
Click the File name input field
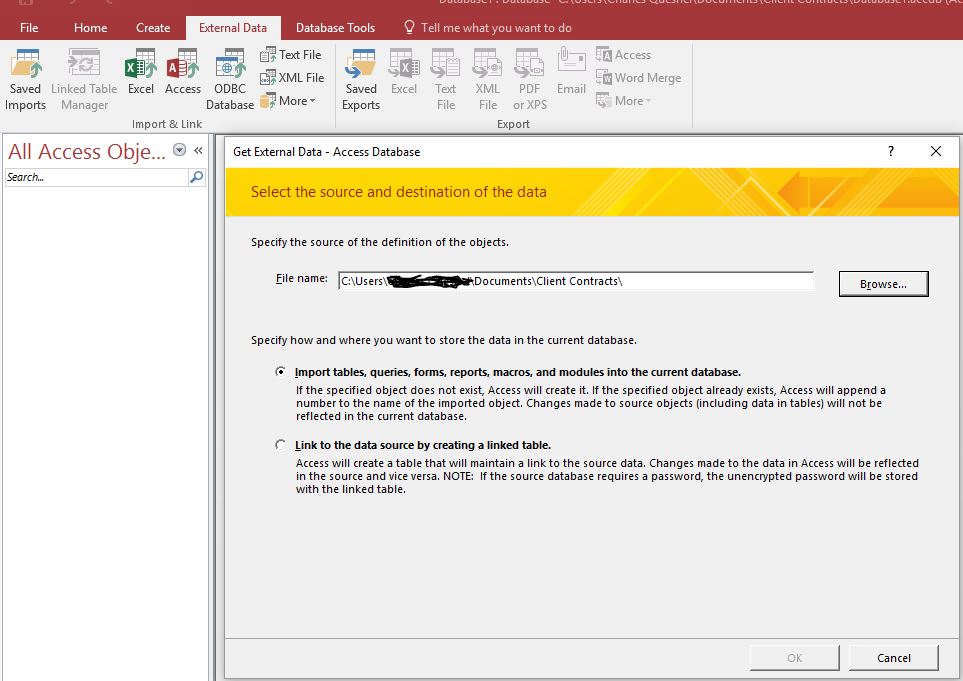point(576,281)
